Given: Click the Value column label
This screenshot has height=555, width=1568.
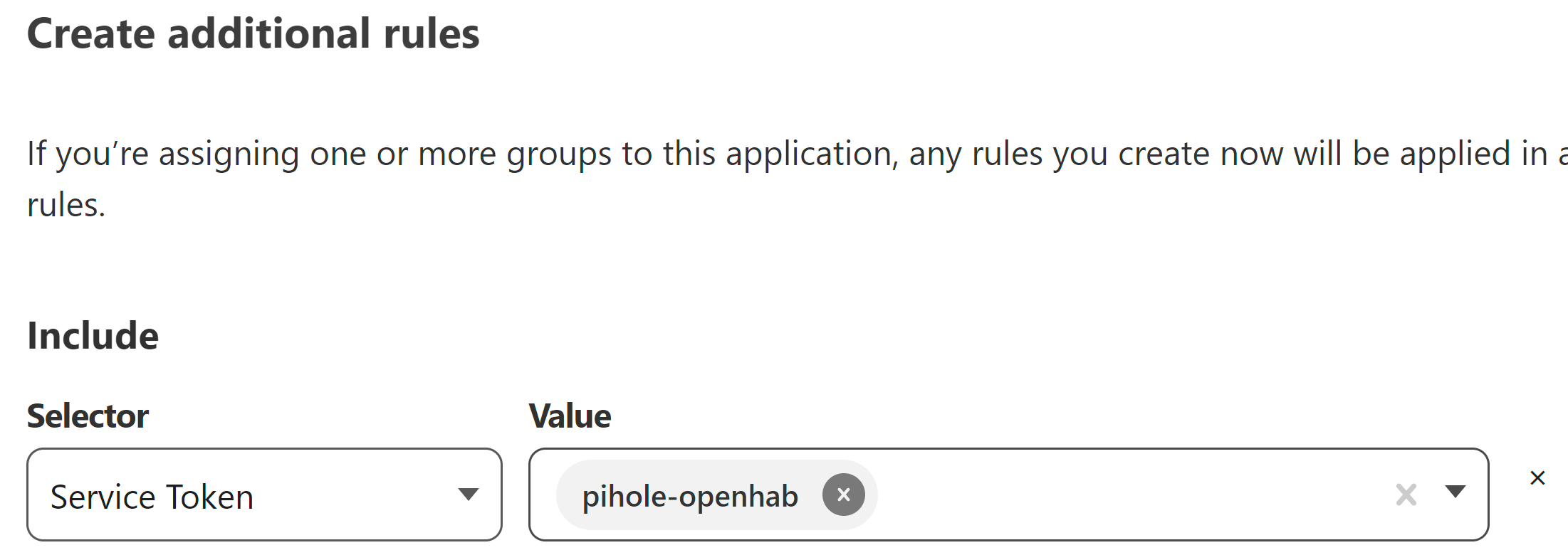Looking at the screenshot, I should (570, 416).
